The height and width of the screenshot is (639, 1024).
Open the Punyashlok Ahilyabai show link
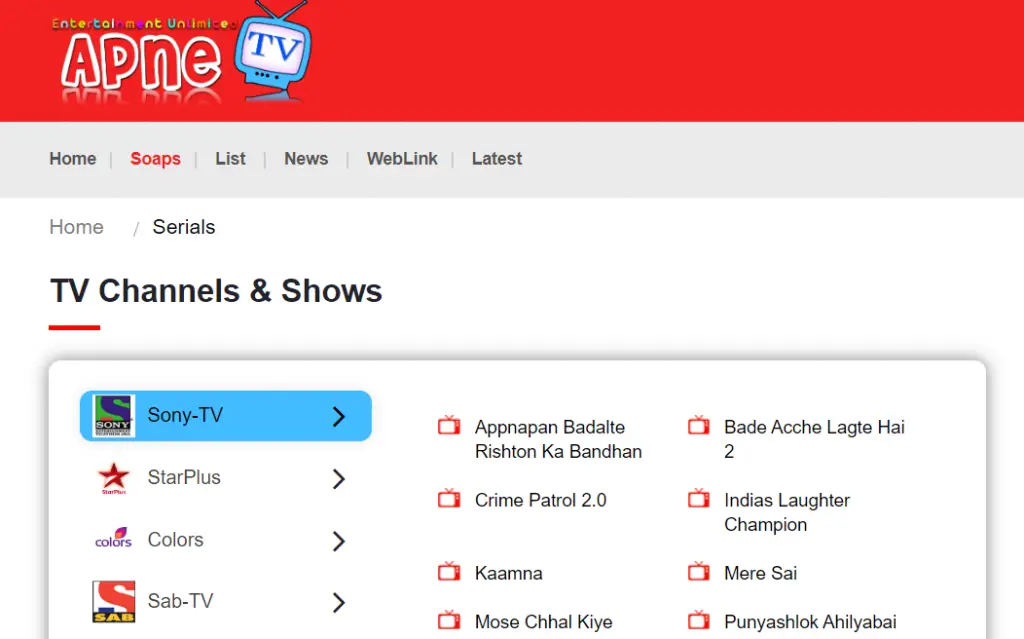point(810,621)
